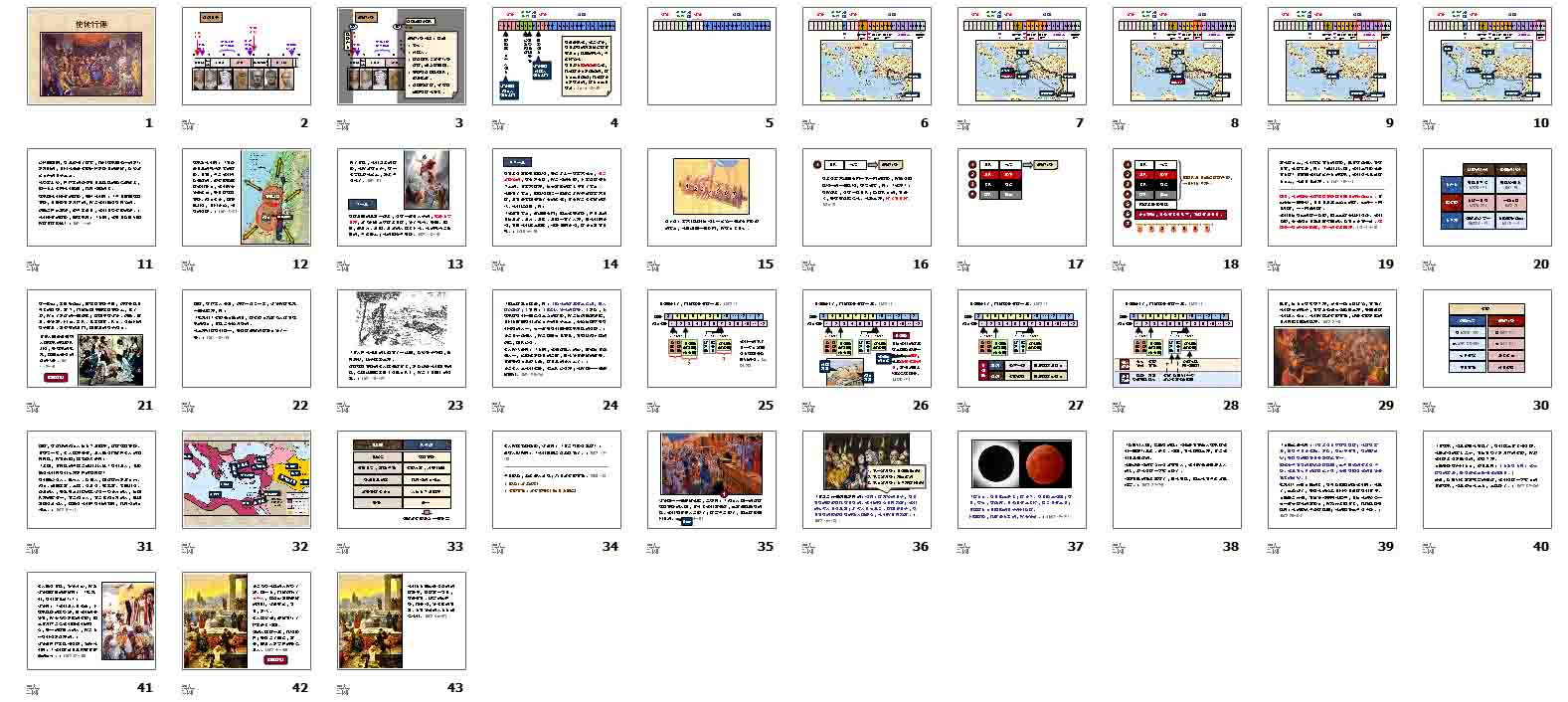This screenshot has width=1568, height=702.
Task: Select slide 29 with the dark red painting
Action: (1332, 339)
